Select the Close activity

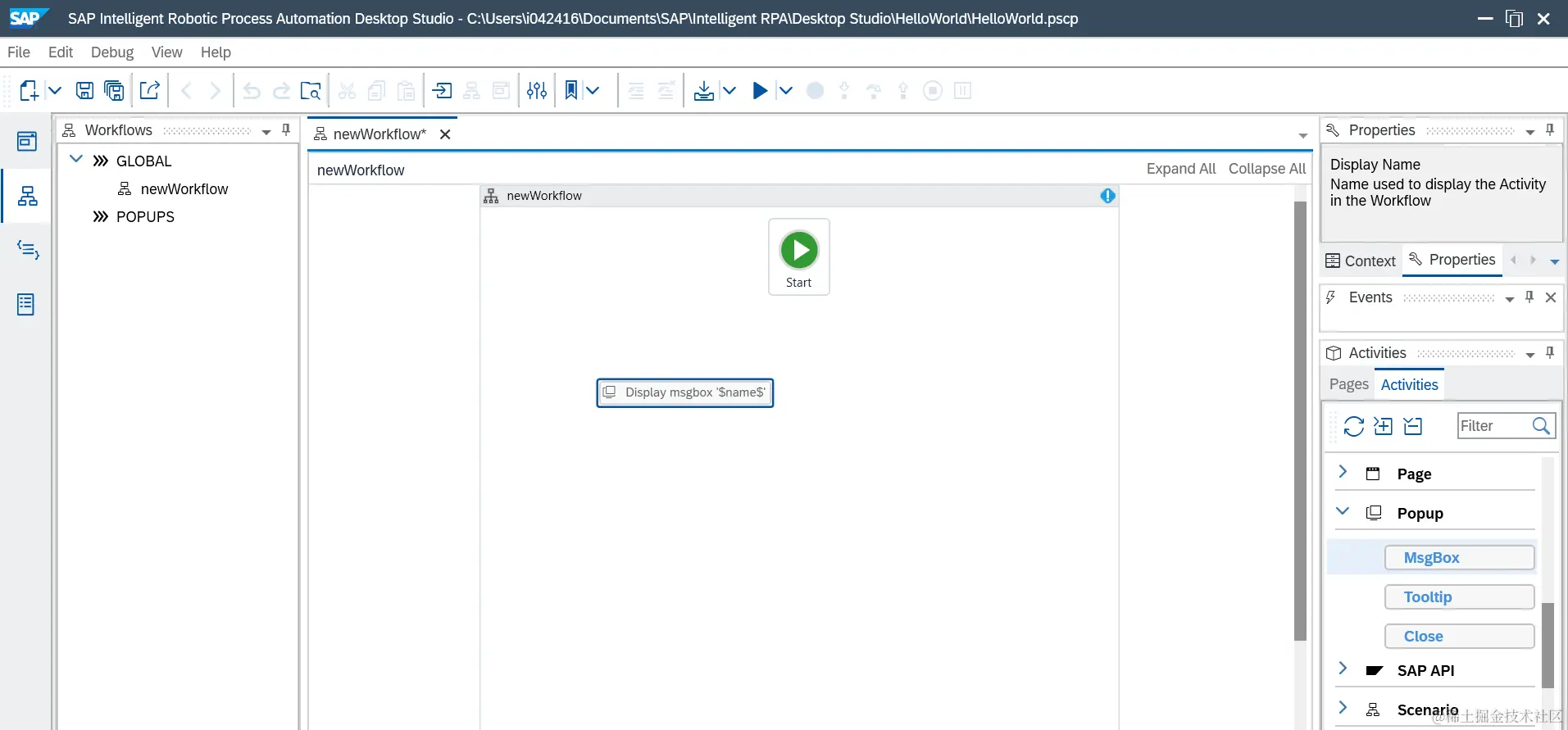click(1460, 637)
